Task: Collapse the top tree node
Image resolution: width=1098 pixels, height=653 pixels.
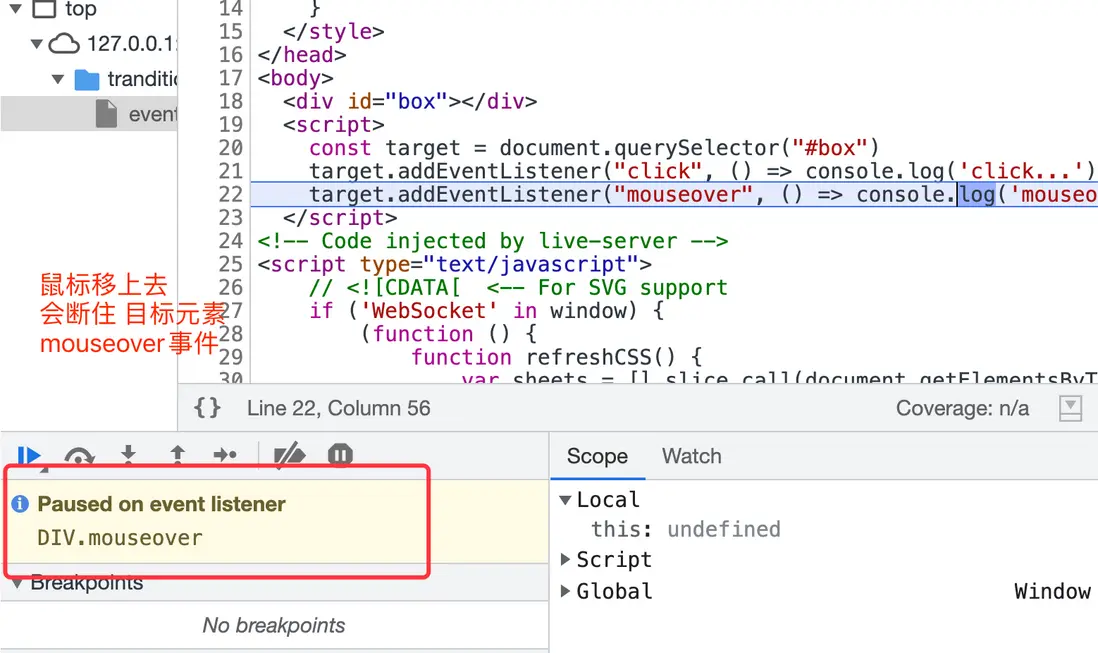Action: coord(15,9)
